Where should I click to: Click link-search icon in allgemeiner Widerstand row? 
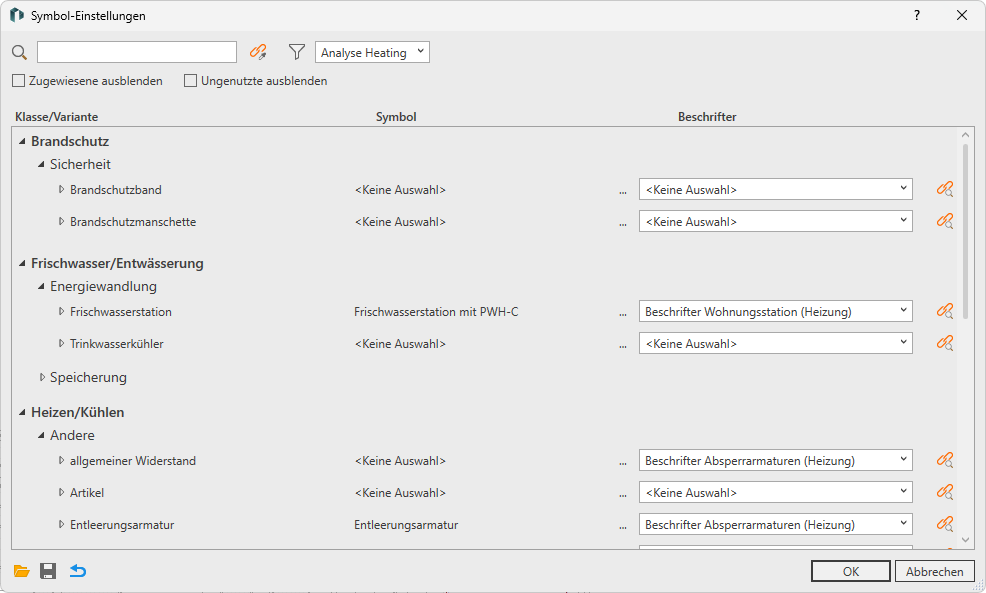click(944, 460)
